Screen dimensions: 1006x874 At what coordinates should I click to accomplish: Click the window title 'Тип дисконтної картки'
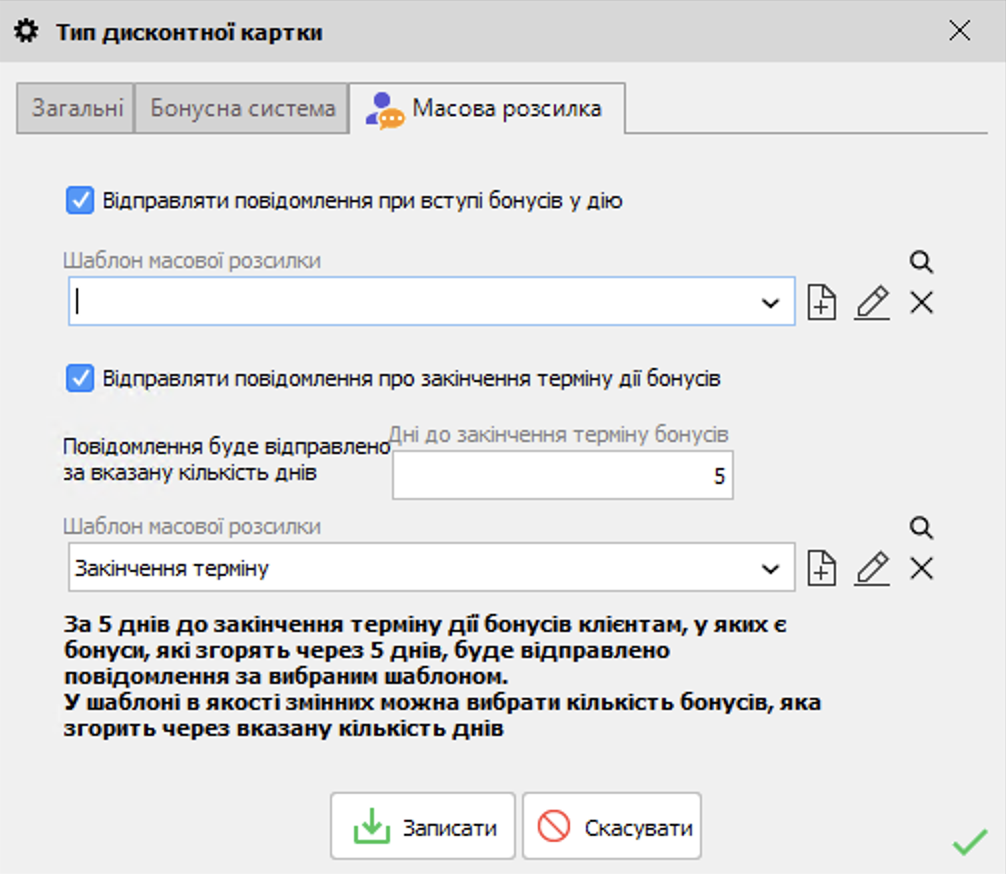[x=189, y=32]
